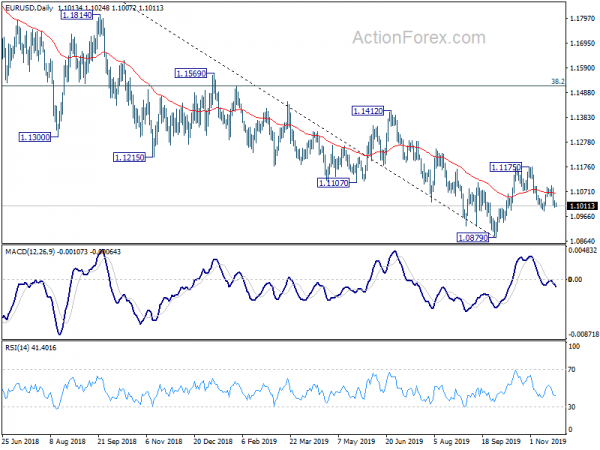Click the 1.13830 price axis value

(582, 117)
